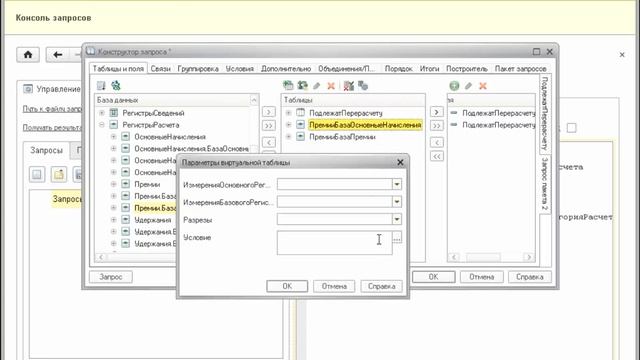The width and height of the screenshot is (640, 360).
Task: Move selected table right with single > arrow beside База данных
Action: tap(269, 112)
